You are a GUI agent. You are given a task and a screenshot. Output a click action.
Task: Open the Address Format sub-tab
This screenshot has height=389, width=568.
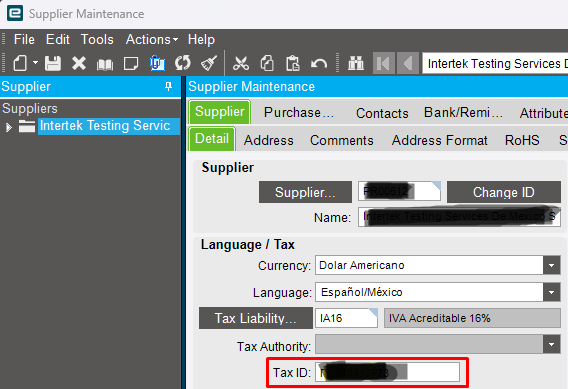tap(439, 140)
